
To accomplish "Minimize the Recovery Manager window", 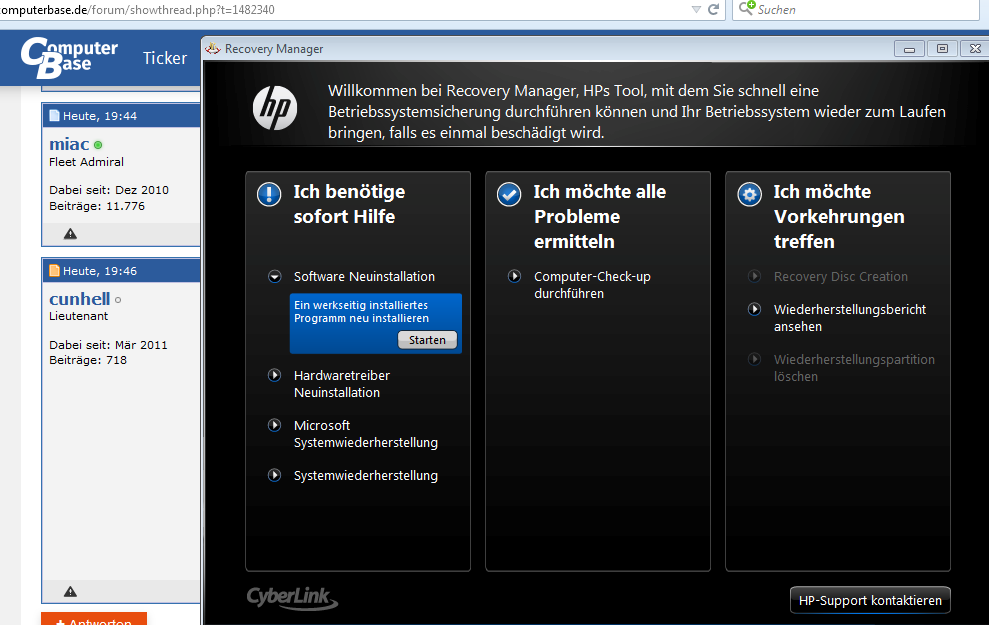I will (909, 49).
